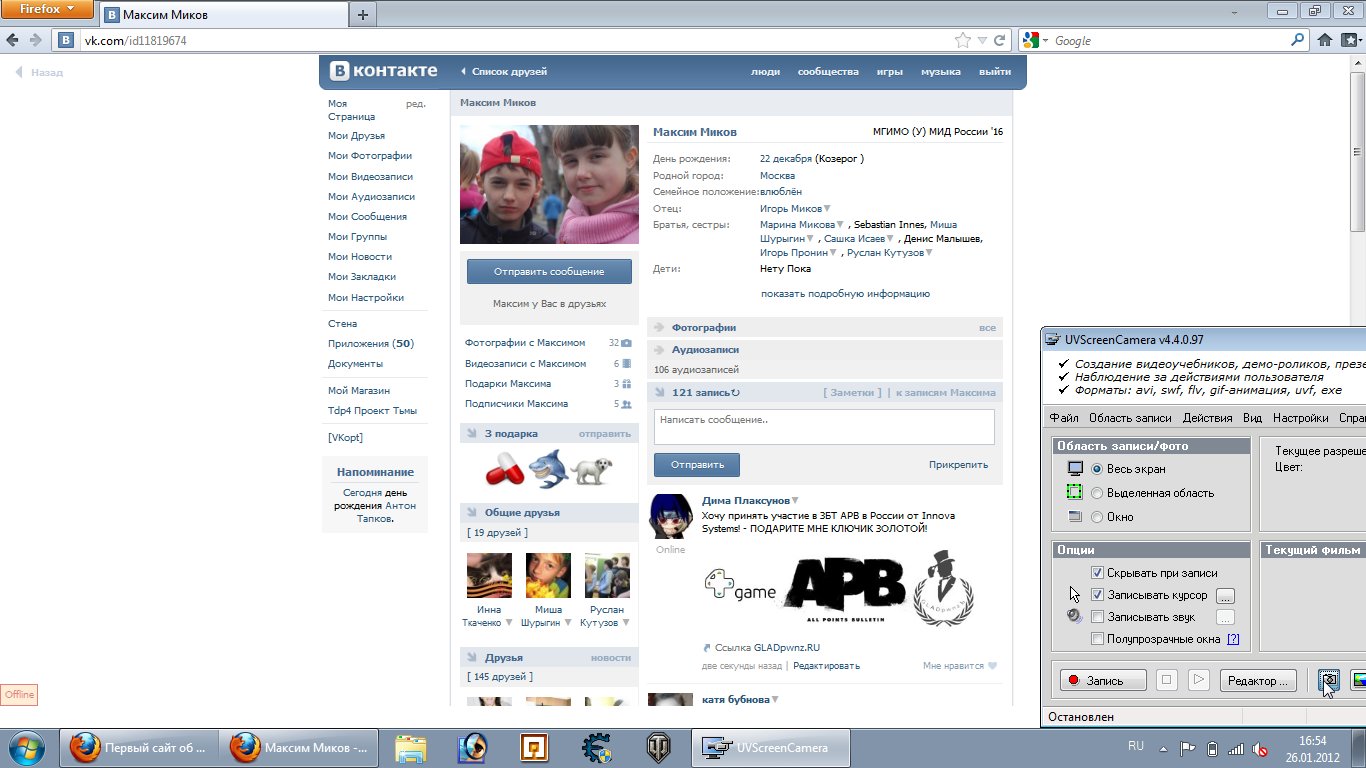Click the red-white pill gift icon
The image size is (1366, 768).
pos(504,468)
